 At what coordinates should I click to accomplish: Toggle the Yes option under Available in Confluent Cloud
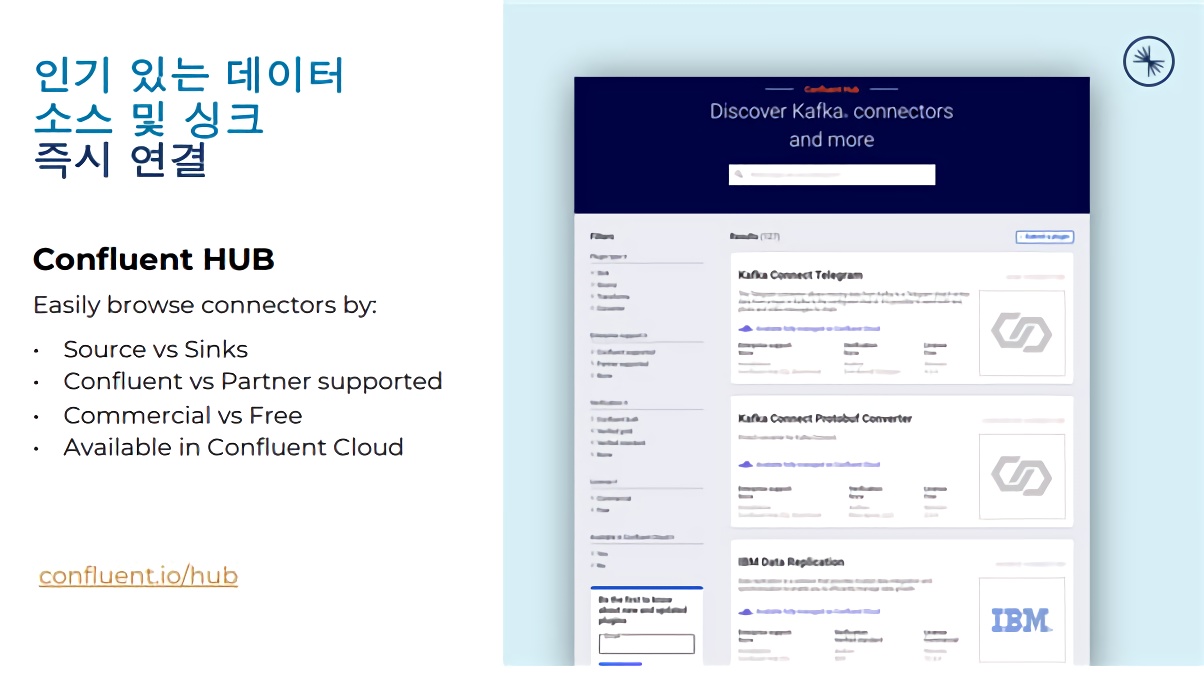pos(602,553)
